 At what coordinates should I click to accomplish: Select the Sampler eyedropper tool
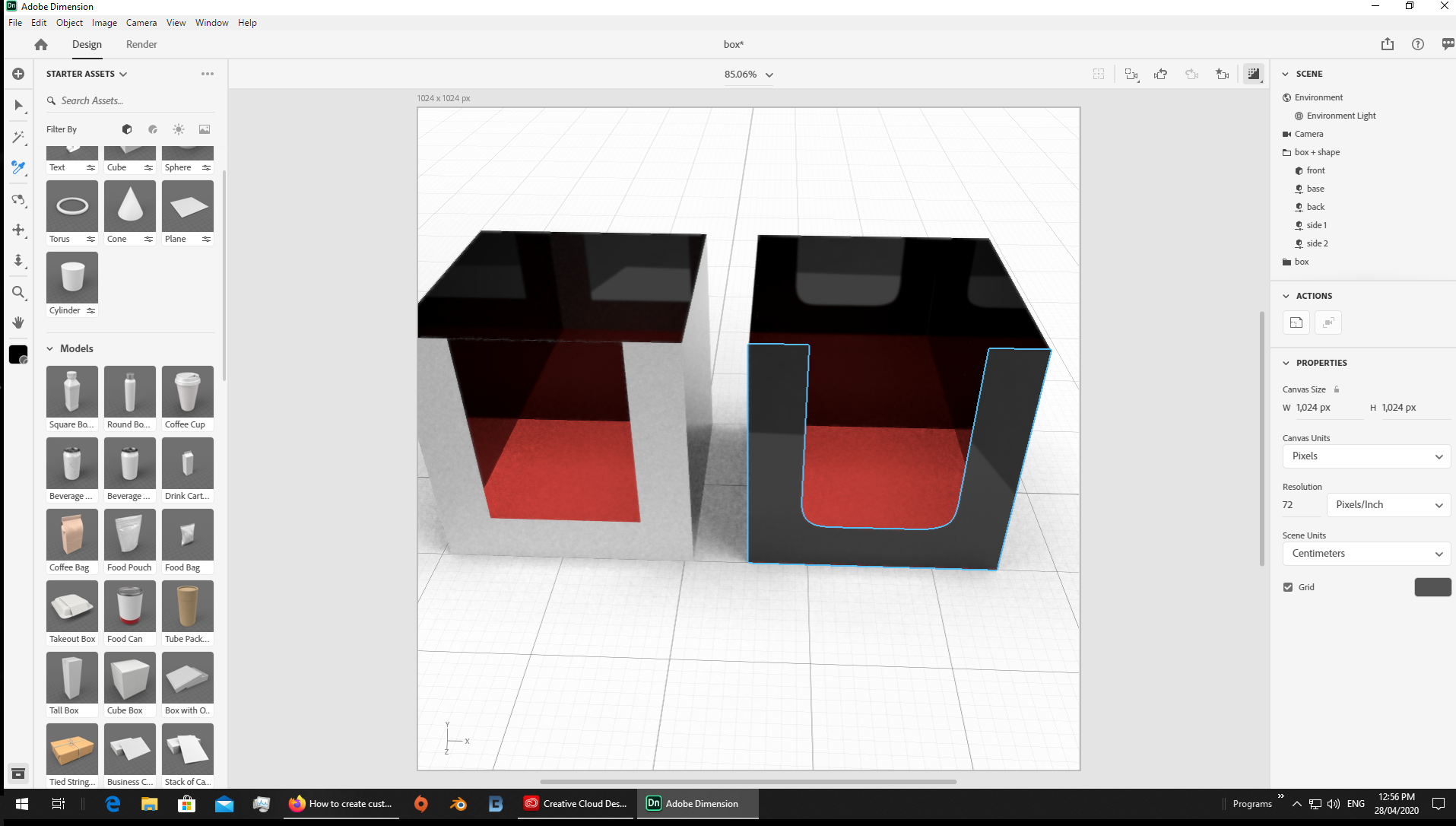click(18, 168)
